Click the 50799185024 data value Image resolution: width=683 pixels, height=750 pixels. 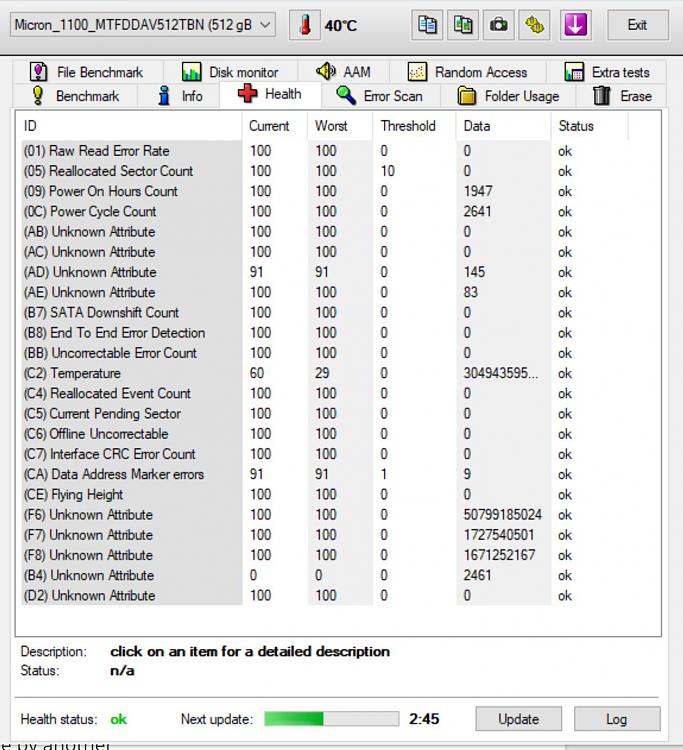click(x=502, y=515)
